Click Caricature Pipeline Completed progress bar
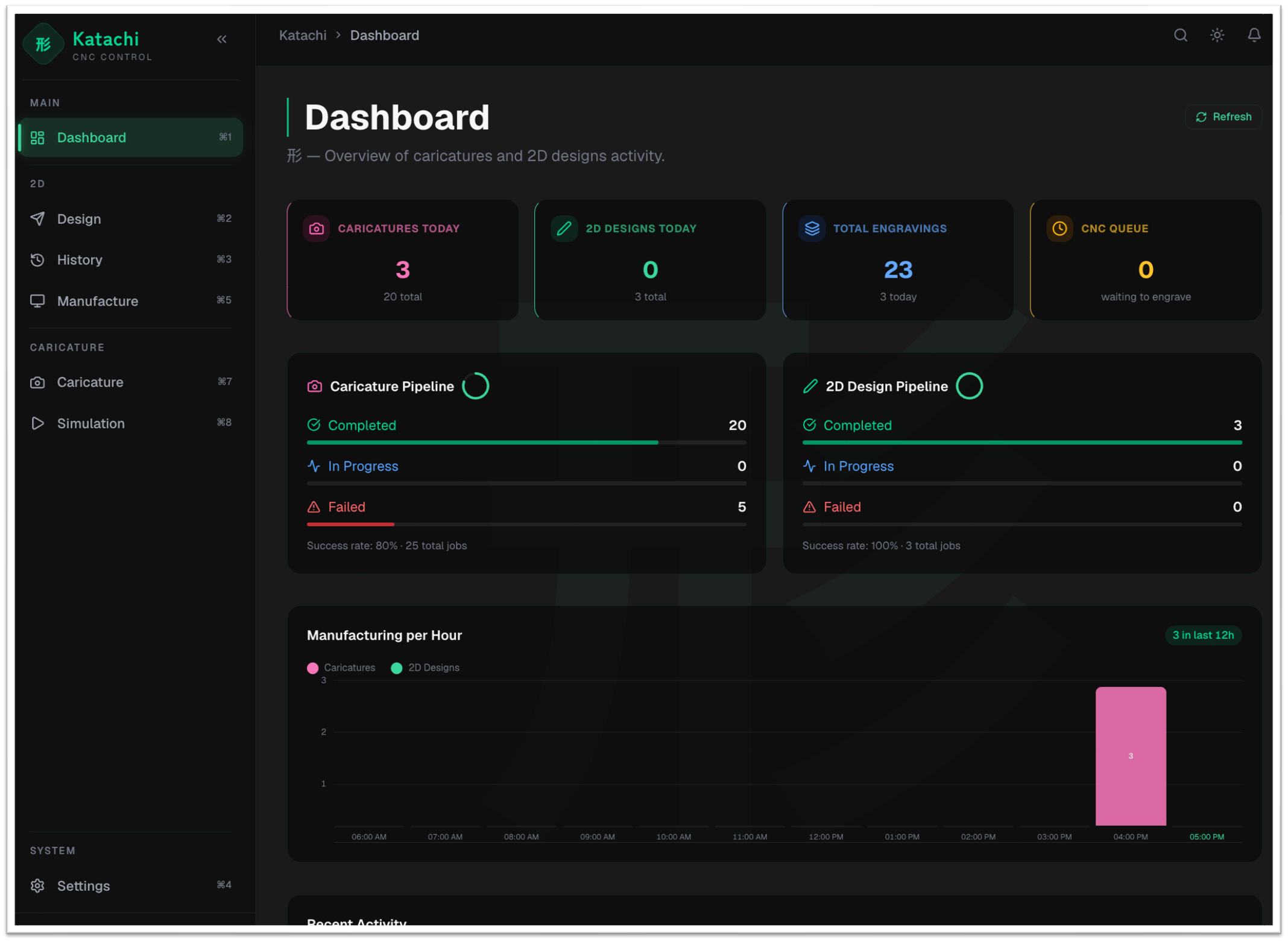The width and height of the screenshot is (1288, 942). coord(526,443)
